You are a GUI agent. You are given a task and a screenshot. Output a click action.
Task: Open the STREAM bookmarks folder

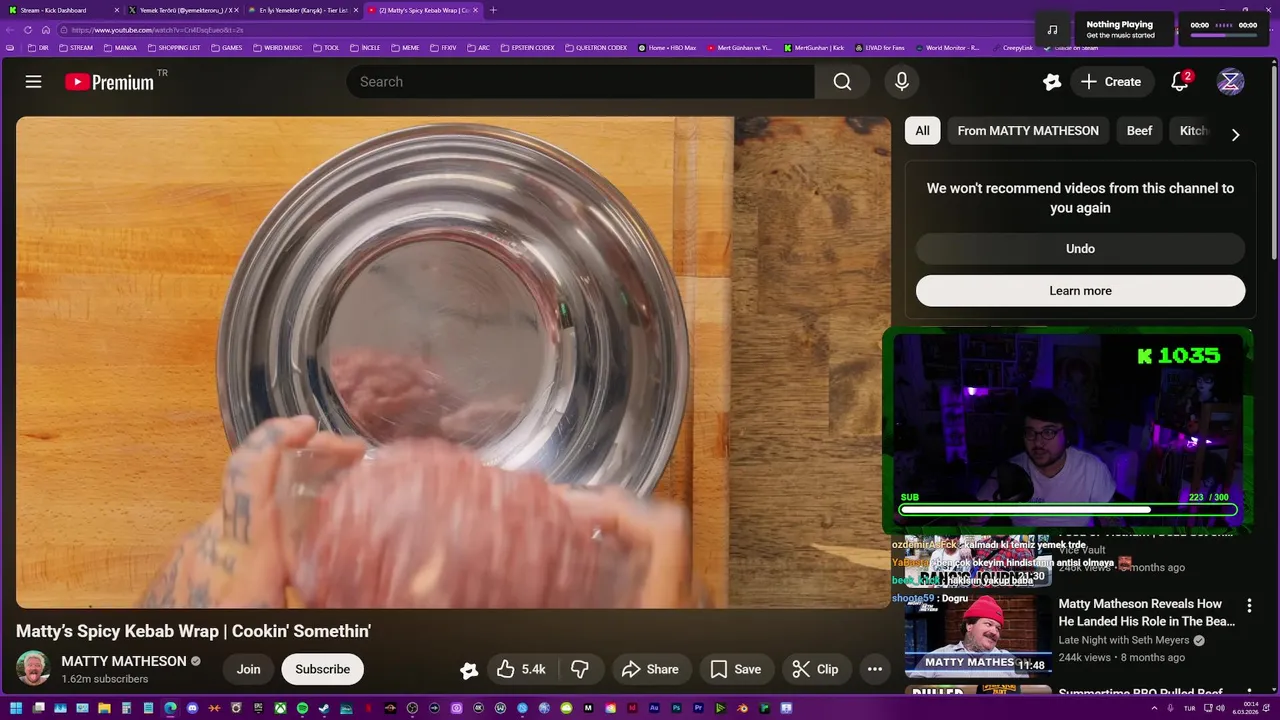pos(76,47)
